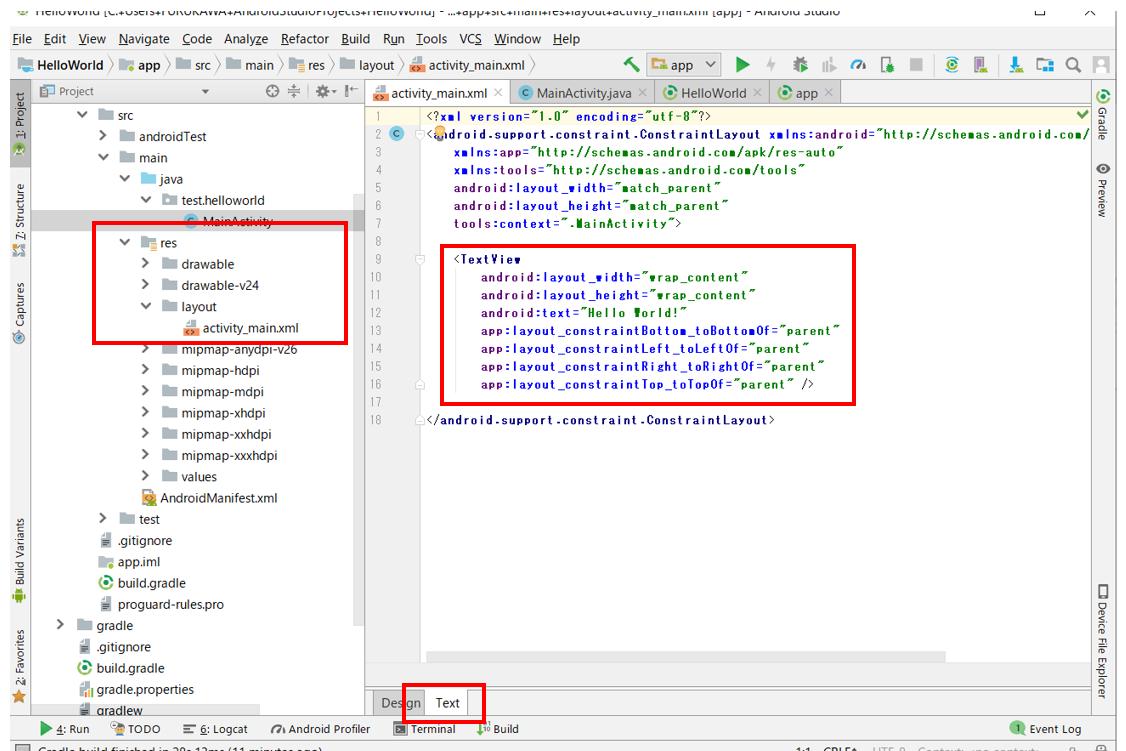The width and height of the screenshot is (1126, 751).
Task: Open Project Structure icon in toolbar
Action: 1045,65
